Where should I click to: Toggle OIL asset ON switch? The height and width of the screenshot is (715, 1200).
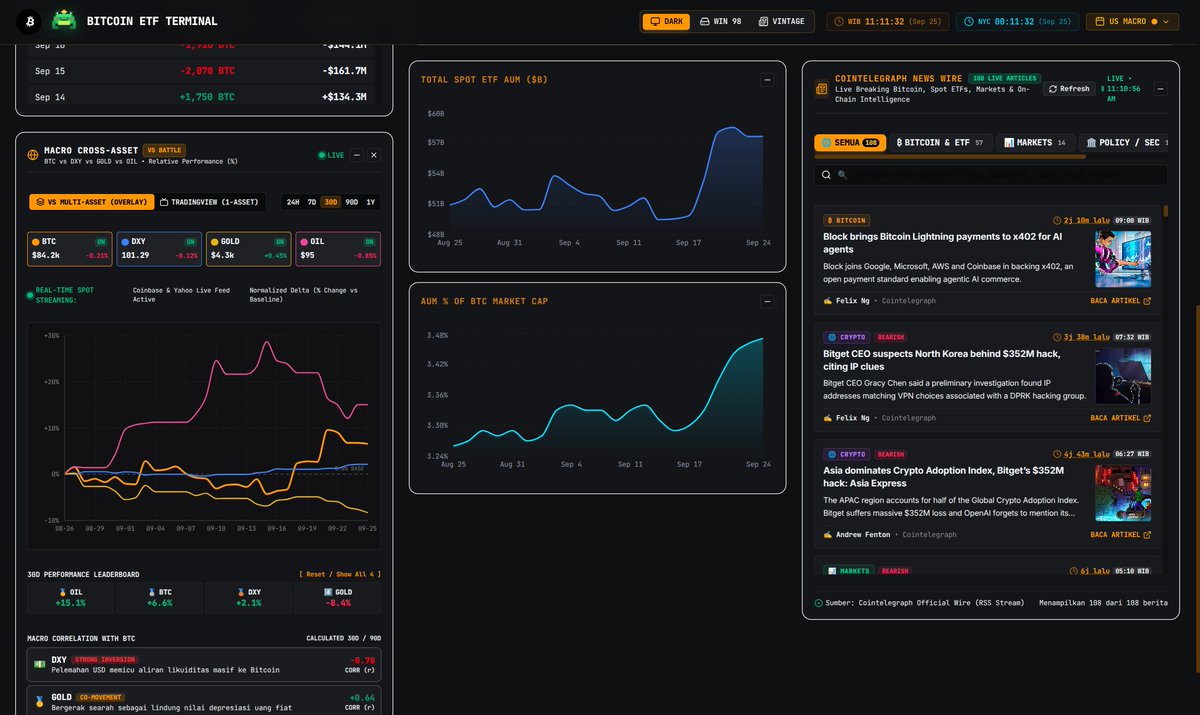(x=369, y=241)
